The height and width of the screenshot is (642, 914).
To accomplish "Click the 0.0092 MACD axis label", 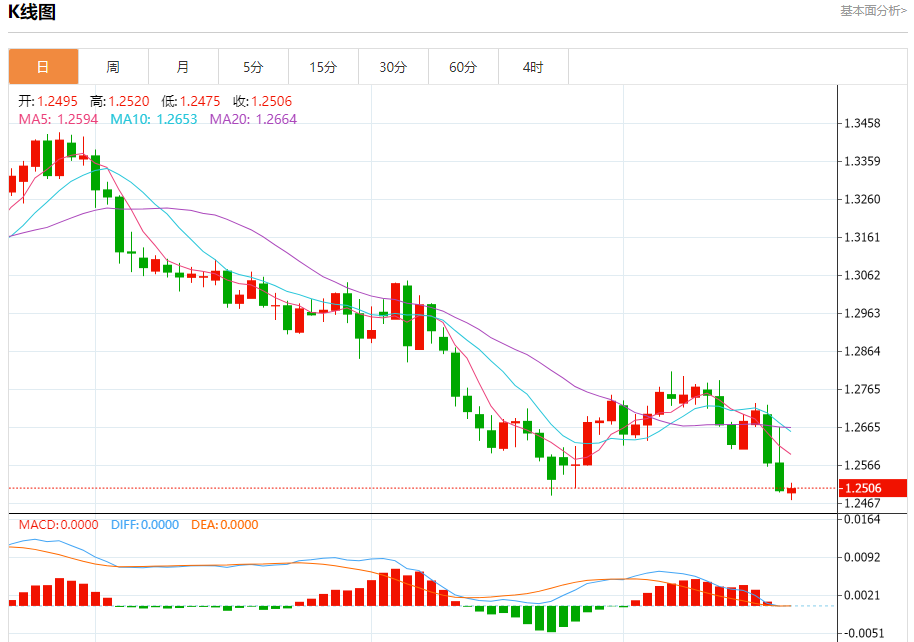I will click(x=862, y=557).
